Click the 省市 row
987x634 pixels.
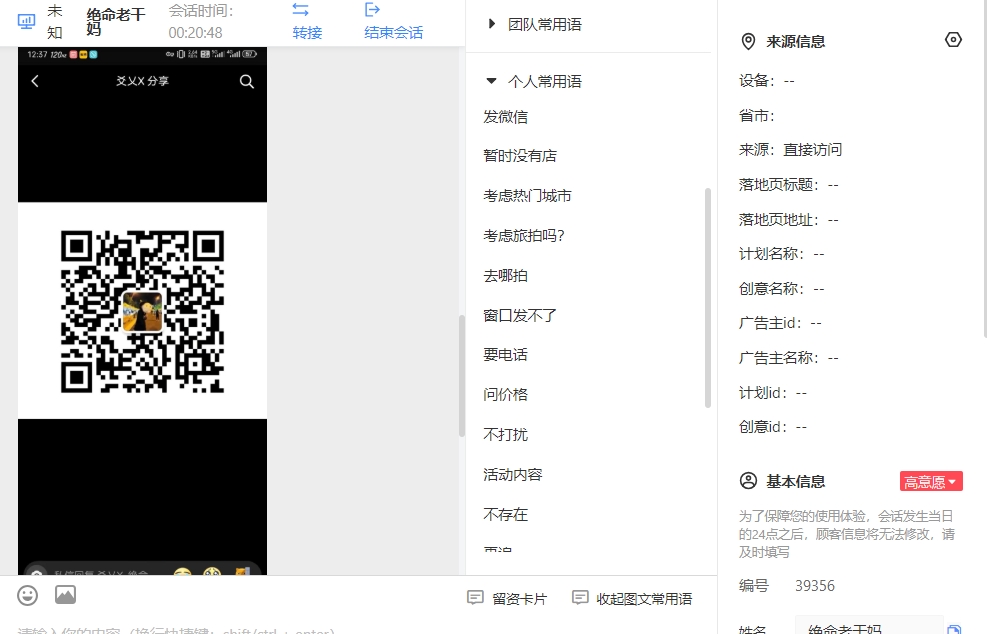coord(757,116)
